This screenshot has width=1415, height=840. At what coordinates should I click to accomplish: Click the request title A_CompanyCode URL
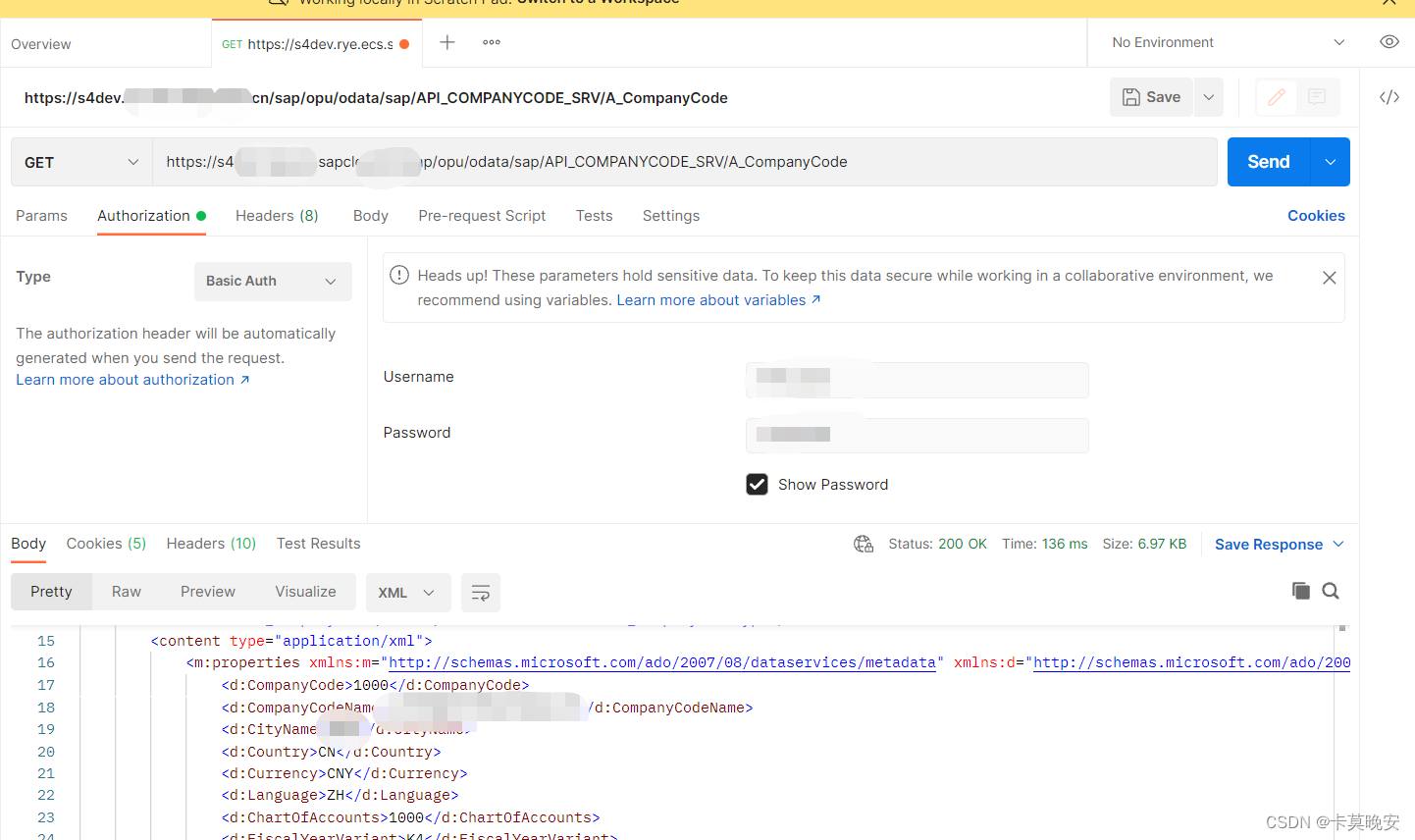click(x=376, y=97)
